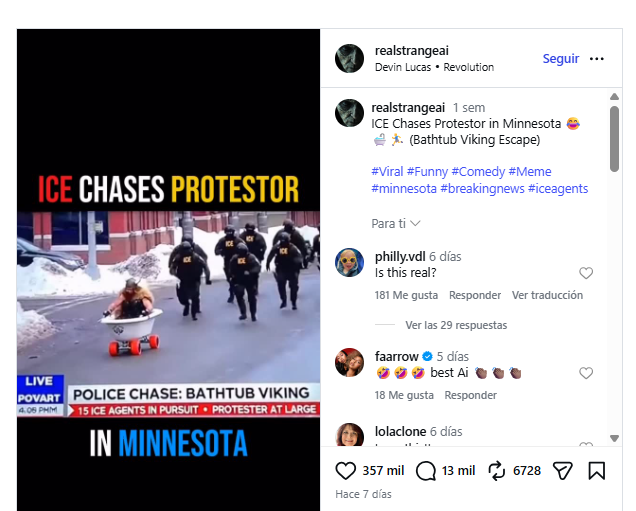The width and height of the screenshot is (636, 511).
Task: Click the comments scrollbar thumb
Action: [x=615, y=139]
